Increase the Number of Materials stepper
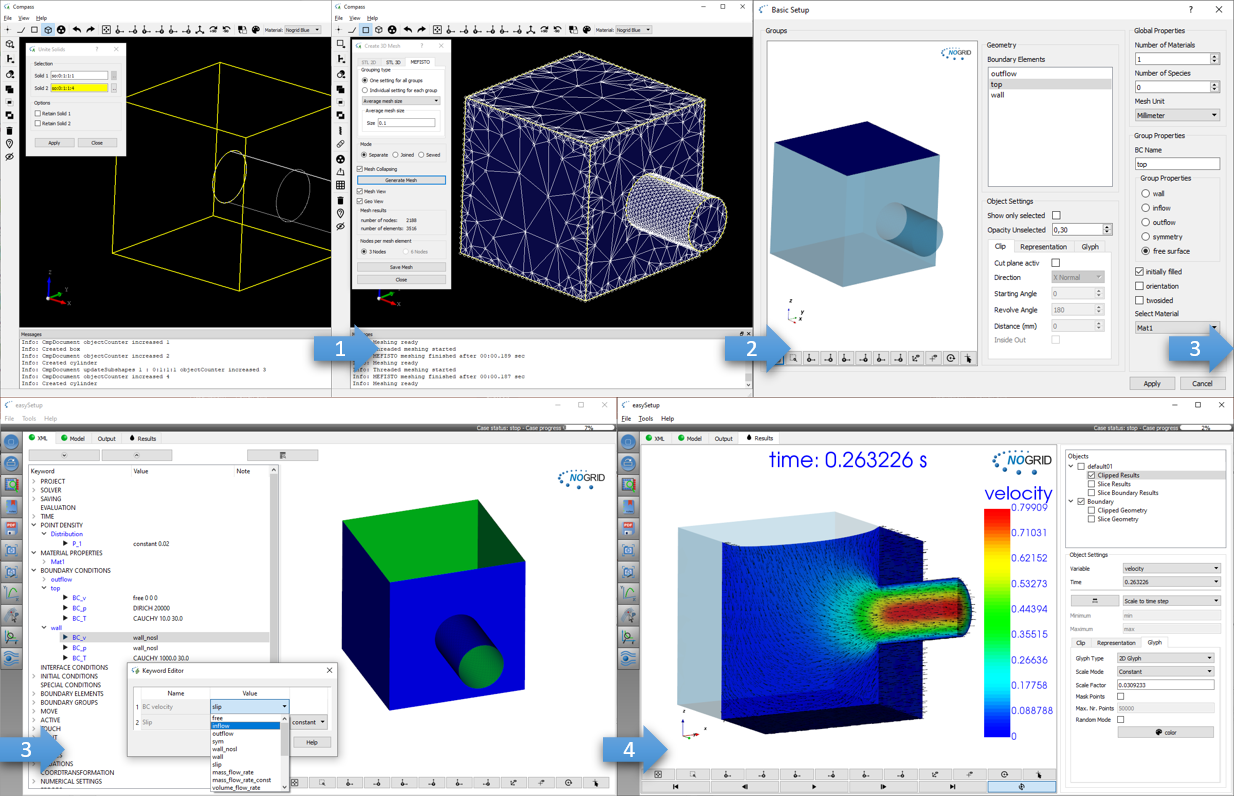 (1215, 57)
